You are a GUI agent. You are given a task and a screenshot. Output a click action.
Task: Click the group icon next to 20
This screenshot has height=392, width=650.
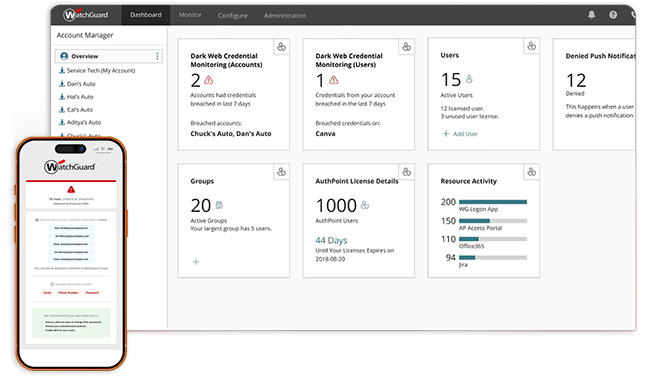(x=219, y=205)
